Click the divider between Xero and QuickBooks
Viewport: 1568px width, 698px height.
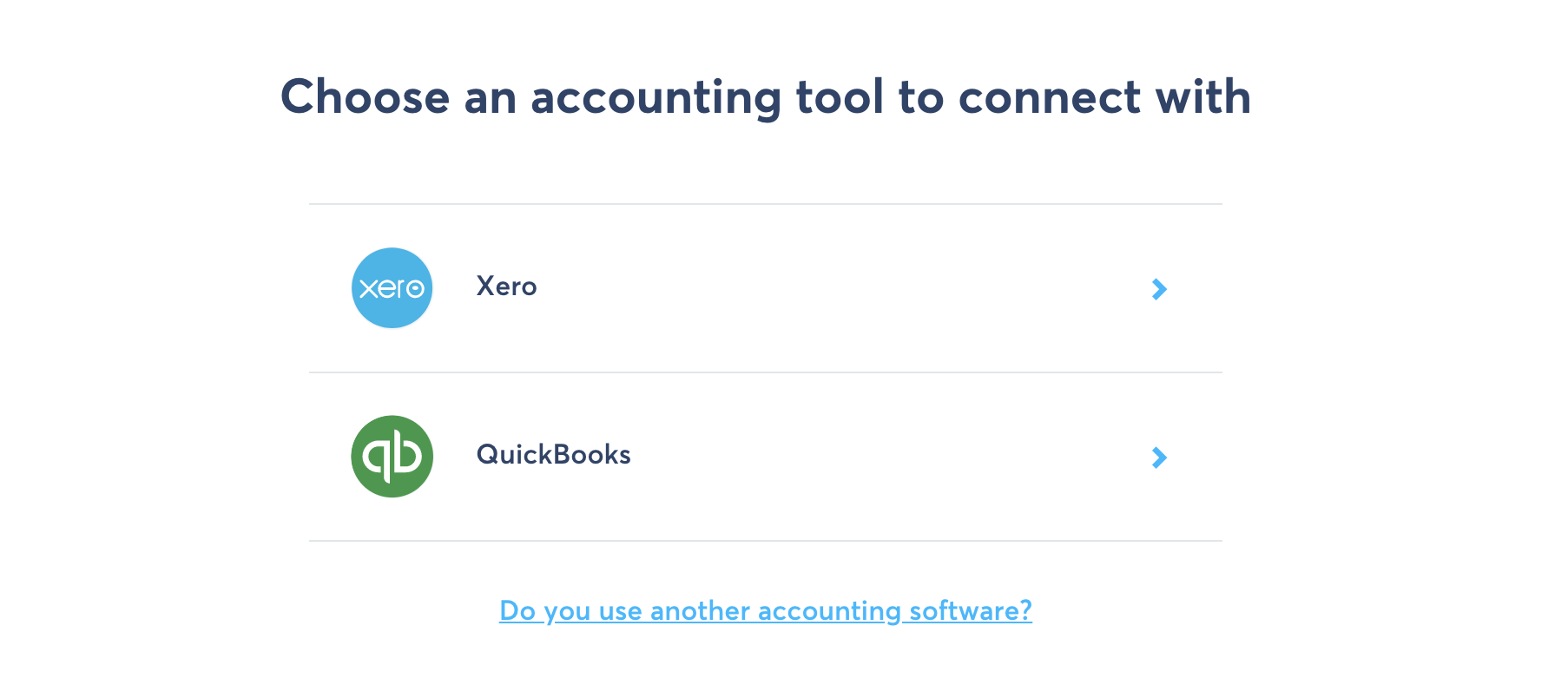pyautogui.click(x=765, y=372)
